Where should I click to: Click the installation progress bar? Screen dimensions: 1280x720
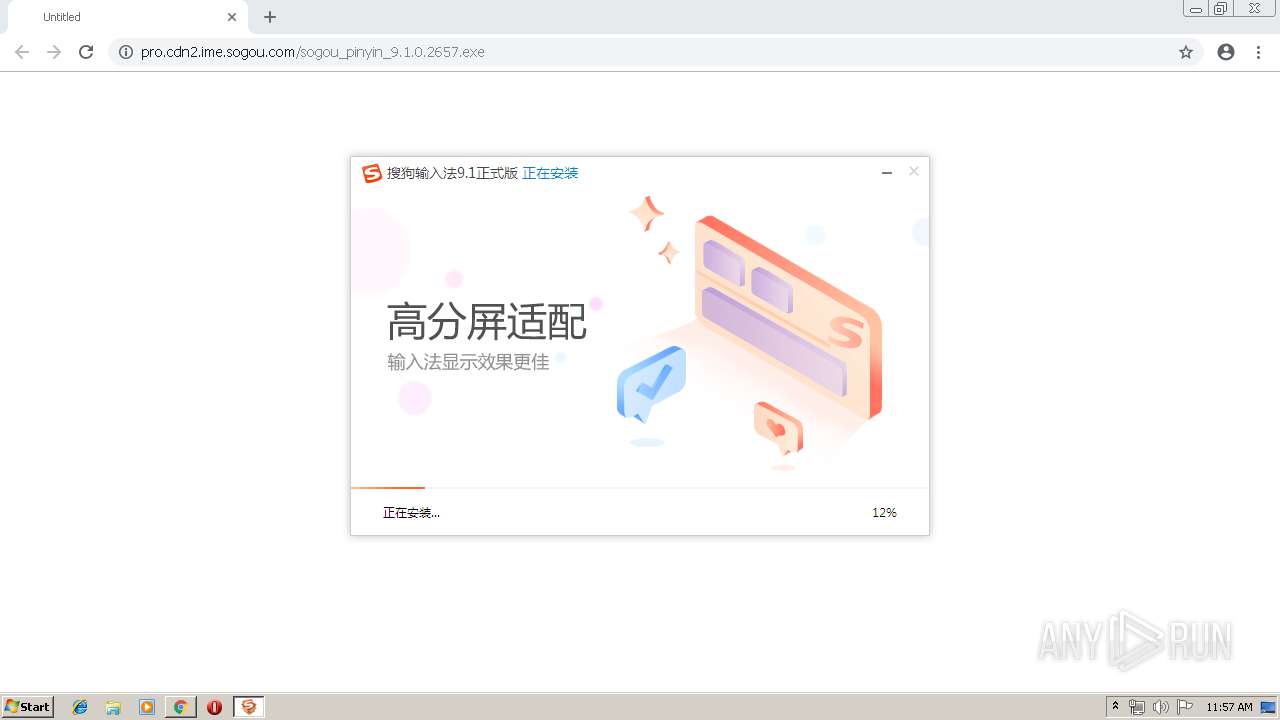pos(640,488)
